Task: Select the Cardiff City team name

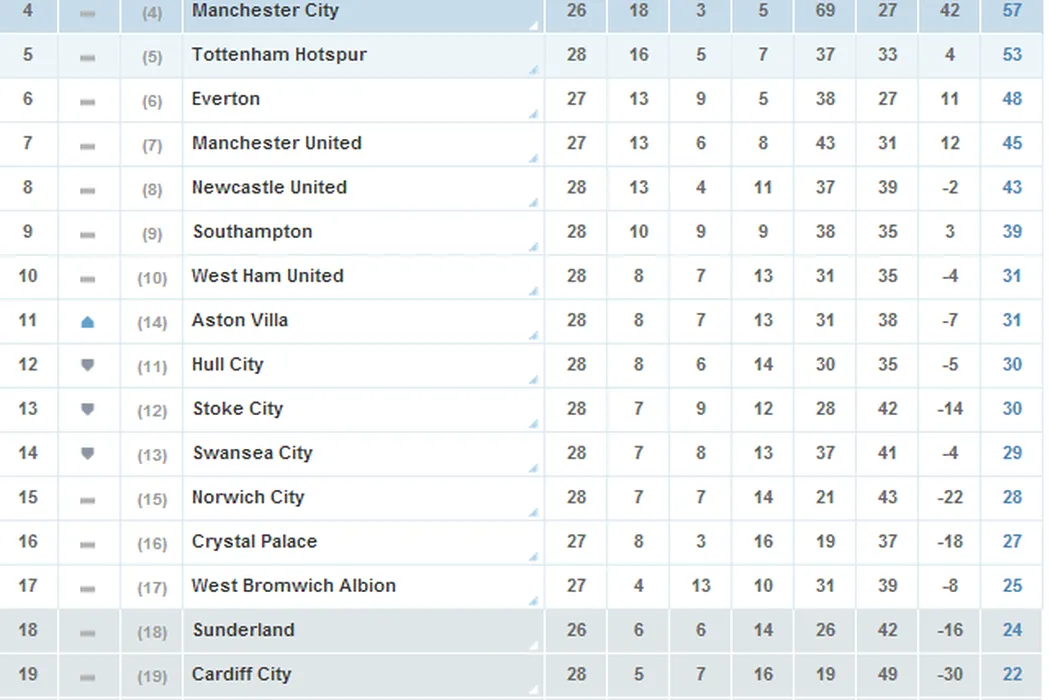Action: [x=241, y=674]
